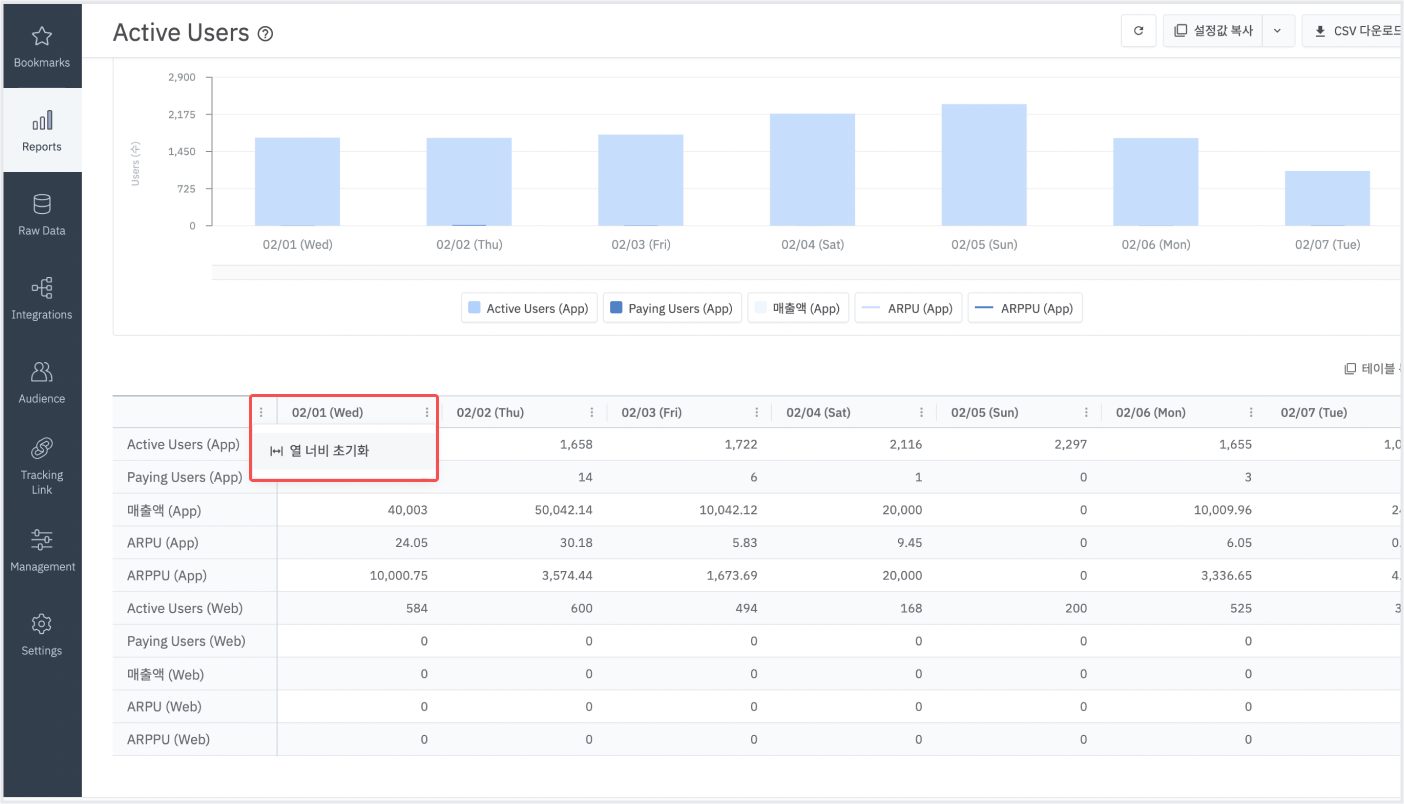
Task: Open the kebab menu for 02/03 (Fri) column
Action: (757, 412)
